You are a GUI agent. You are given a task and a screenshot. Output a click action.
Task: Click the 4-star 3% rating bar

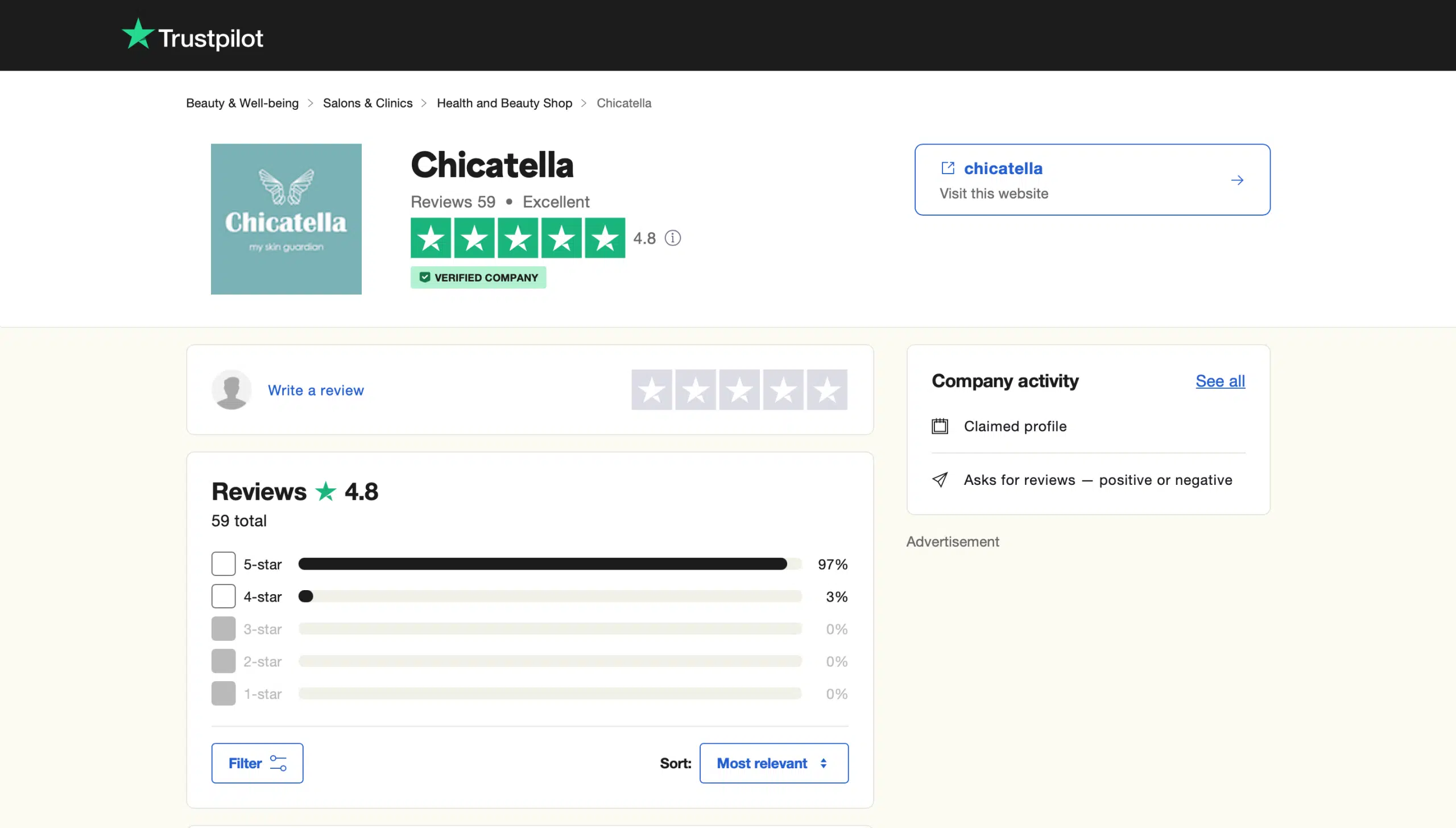pos(550,596)
